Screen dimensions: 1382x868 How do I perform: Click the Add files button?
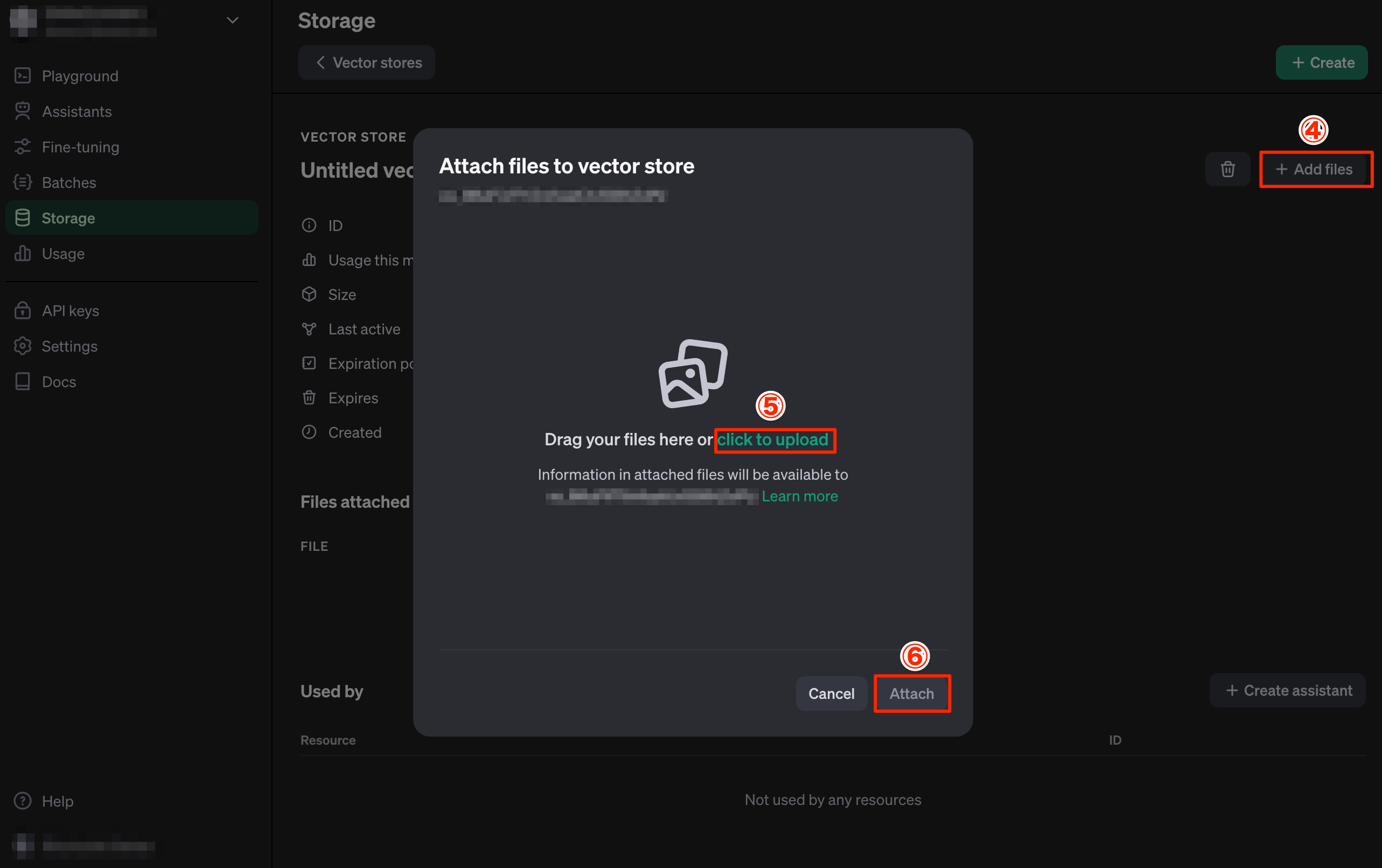pyautogui.click(x=1314, y=169)
